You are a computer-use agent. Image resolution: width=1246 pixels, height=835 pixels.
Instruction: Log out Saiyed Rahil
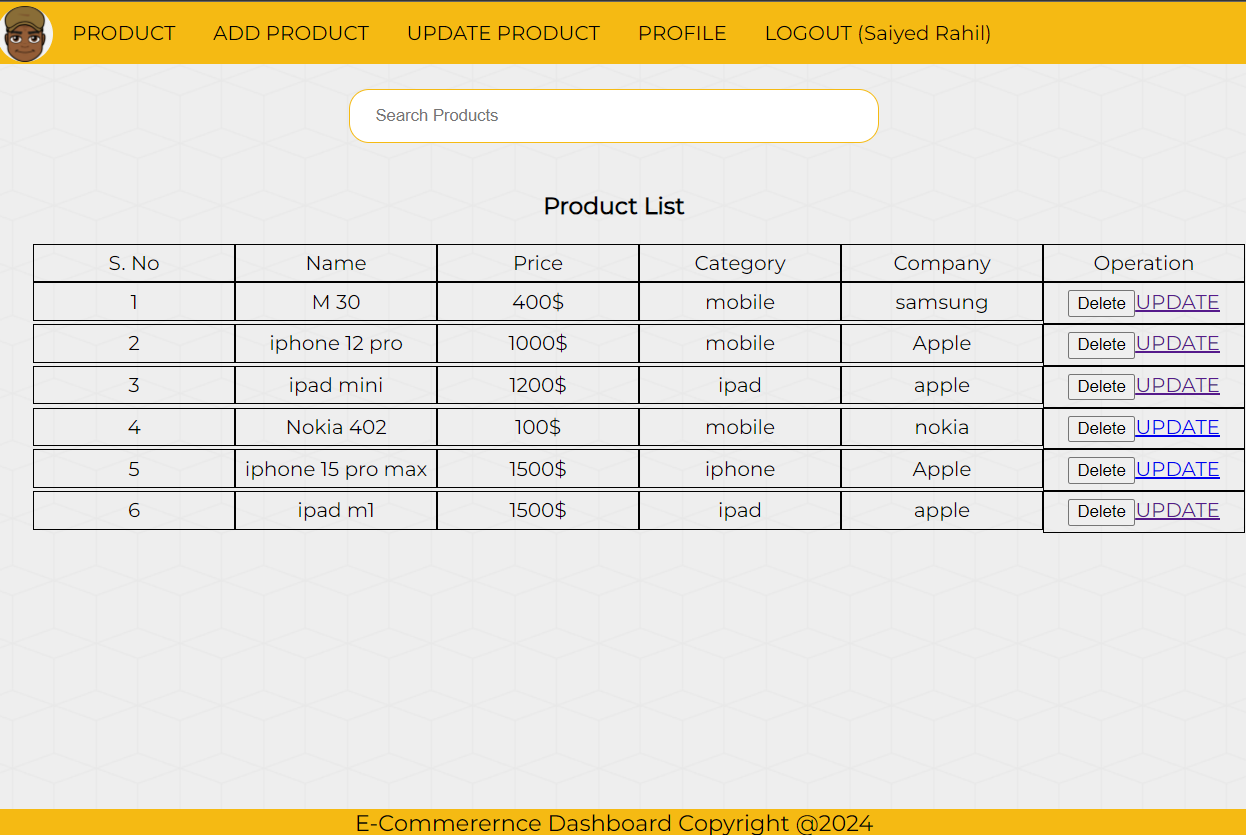(x=877, y=33)
